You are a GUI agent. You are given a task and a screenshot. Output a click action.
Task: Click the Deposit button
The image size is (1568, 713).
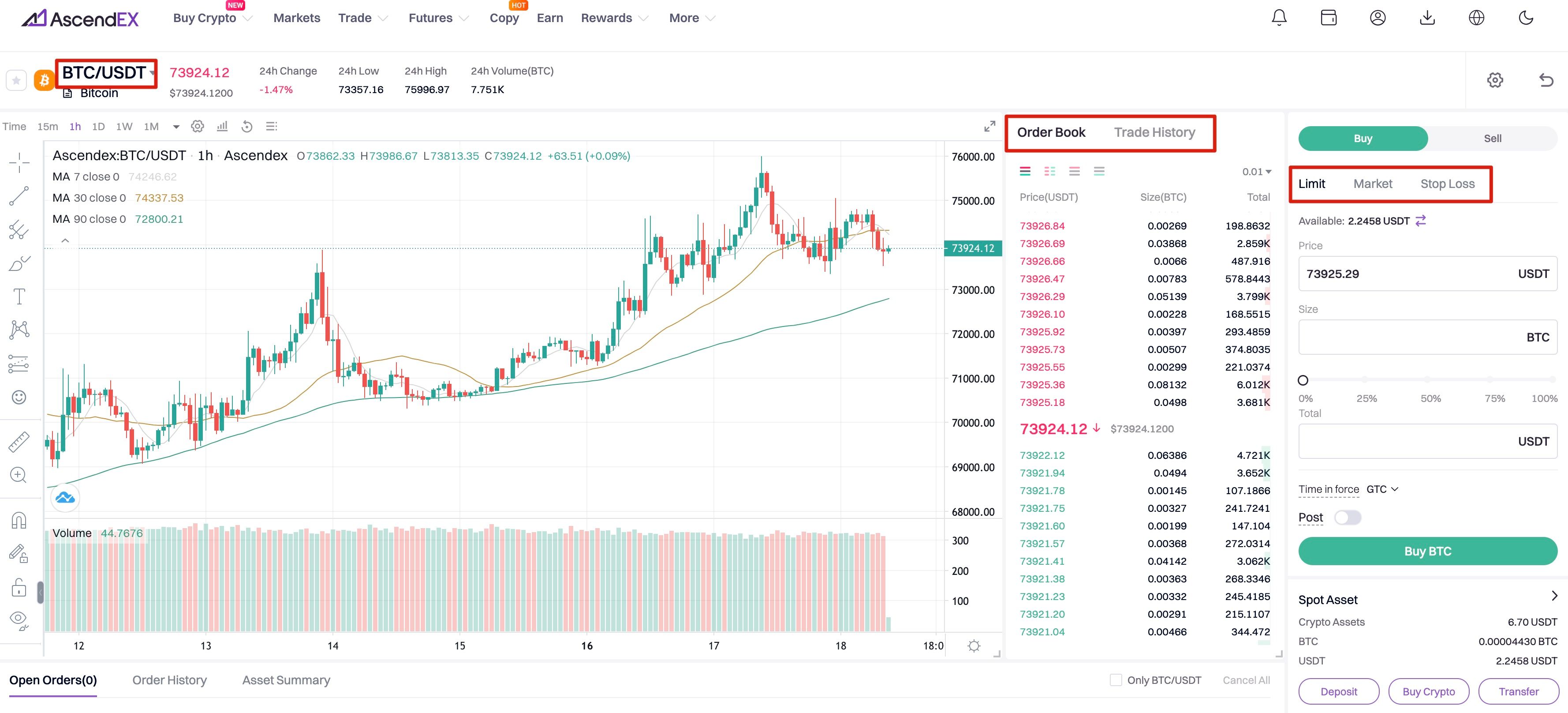click(1339, 692)
